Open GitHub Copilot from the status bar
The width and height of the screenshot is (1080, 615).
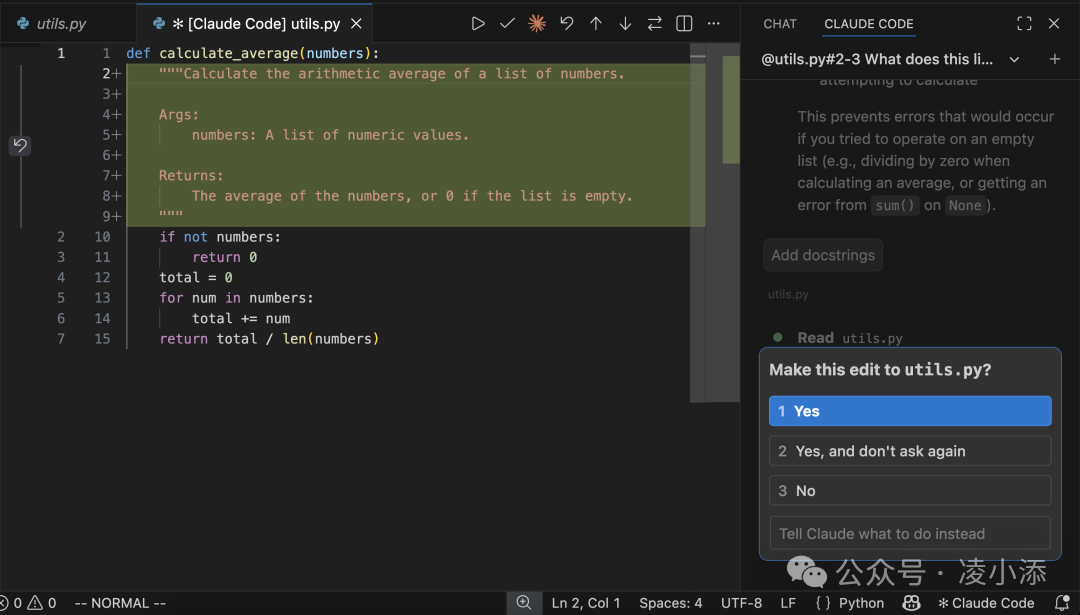(910, 603)
